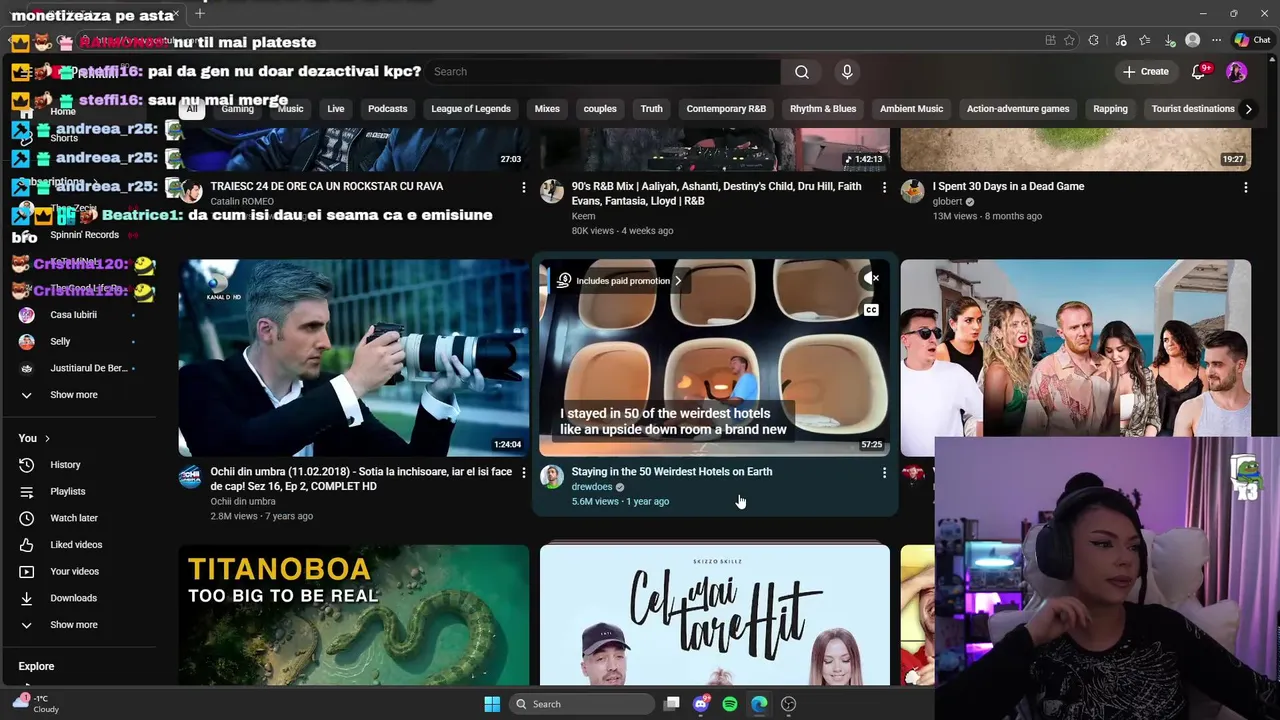Open Spinnin' Records subscription

click(85, 235)
